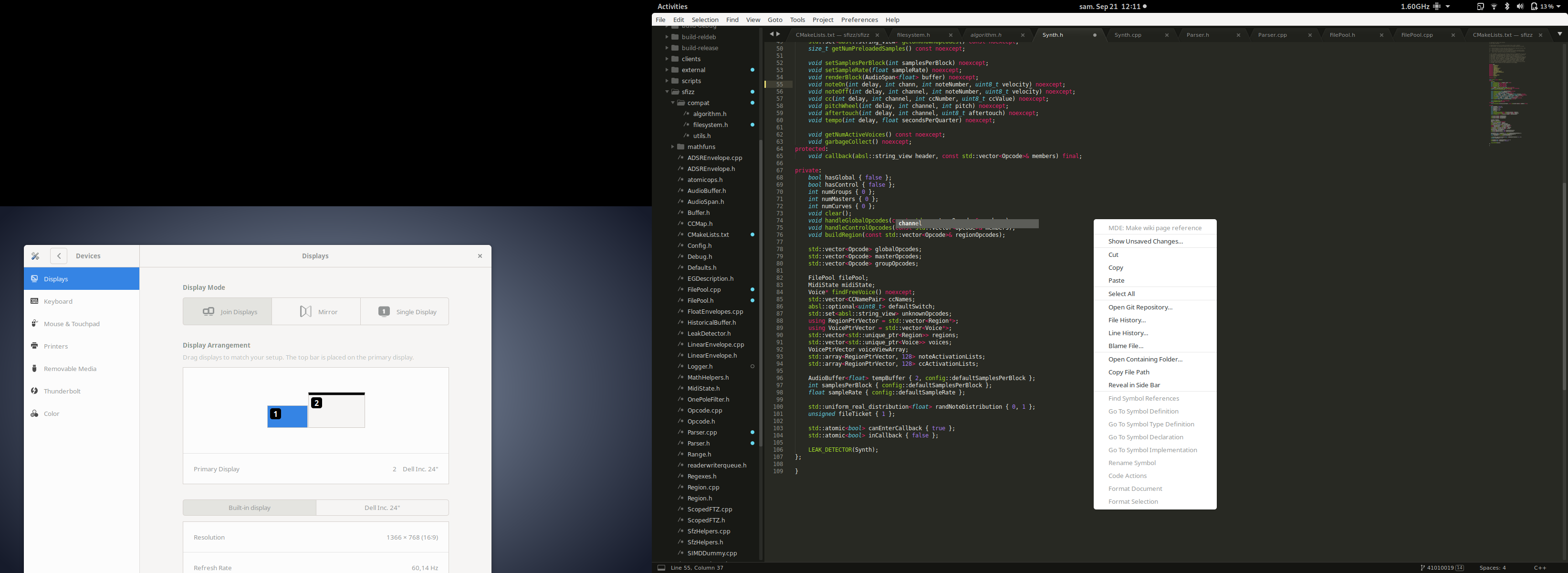Click the Mouse & Touchpad sidebar icon
Screen dimensions: 1568x573
35,323
